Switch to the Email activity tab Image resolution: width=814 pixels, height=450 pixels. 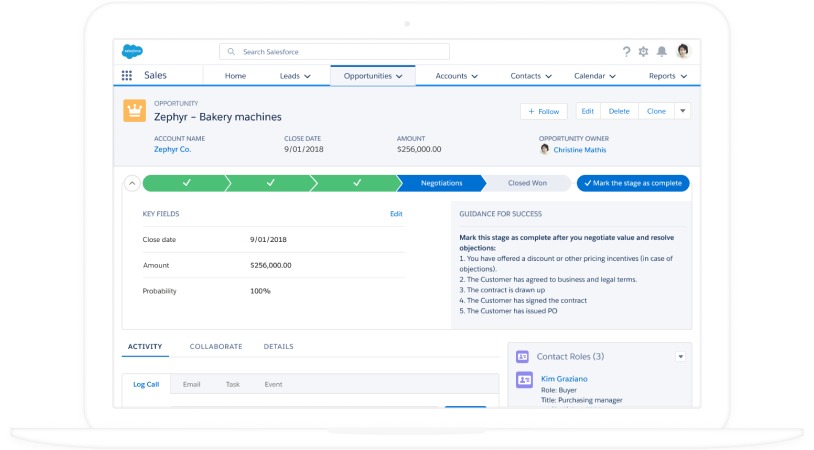[x=191, y=384]
